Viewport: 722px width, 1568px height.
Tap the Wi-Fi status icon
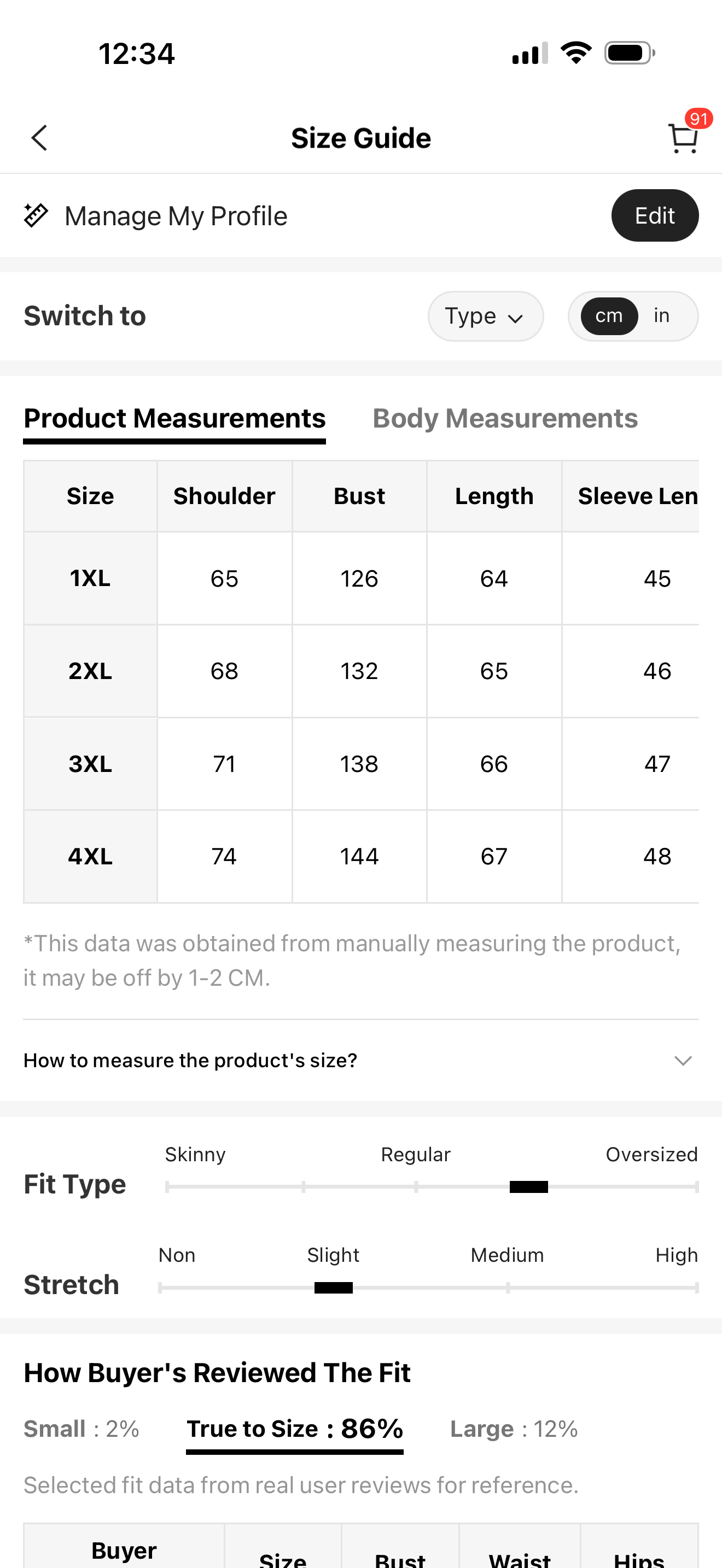click(x=576, y=53)
